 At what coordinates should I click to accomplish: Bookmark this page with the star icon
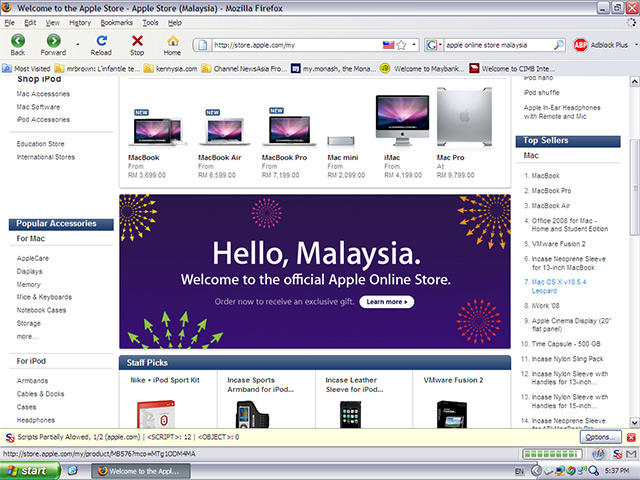[x=401, y=45]
